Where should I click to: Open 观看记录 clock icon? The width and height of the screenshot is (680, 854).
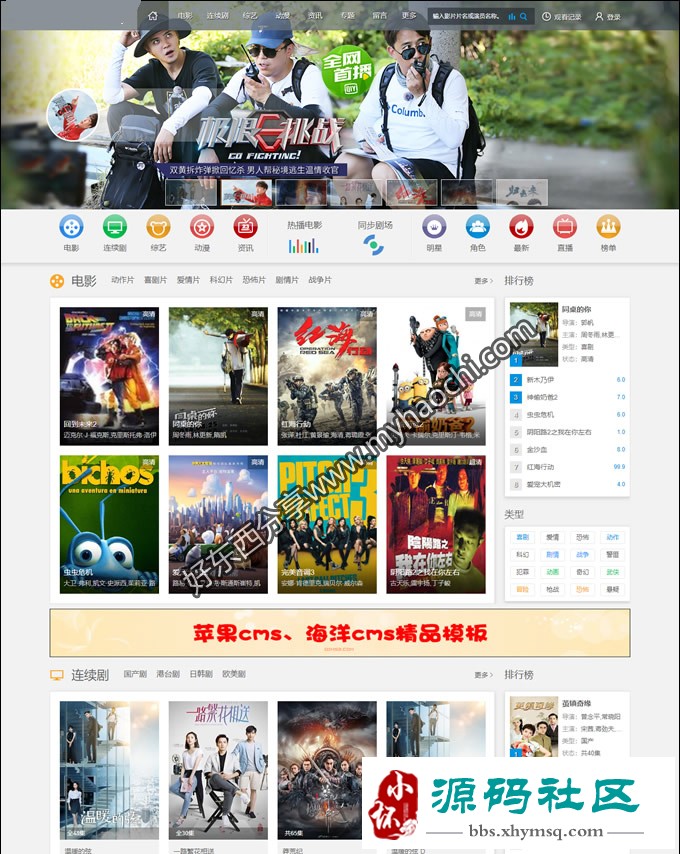[x=546, y=16]
